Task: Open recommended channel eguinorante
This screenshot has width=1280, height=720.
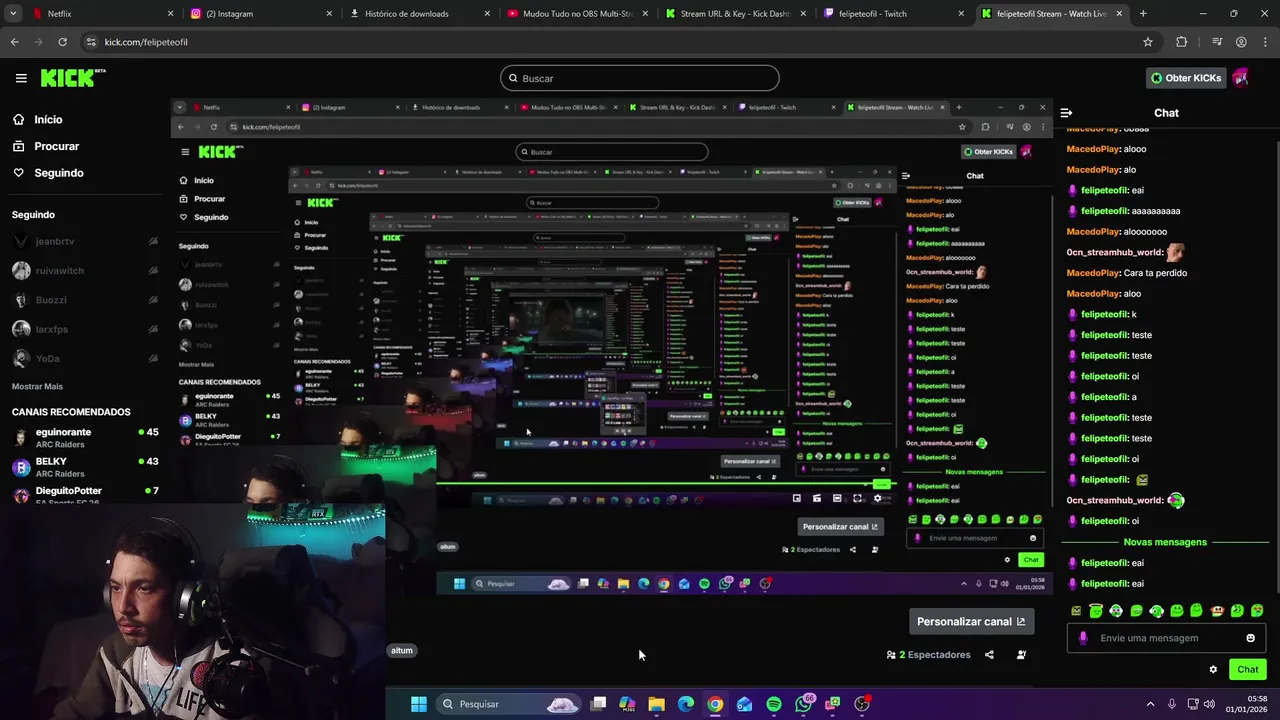Action: point(85,438)
